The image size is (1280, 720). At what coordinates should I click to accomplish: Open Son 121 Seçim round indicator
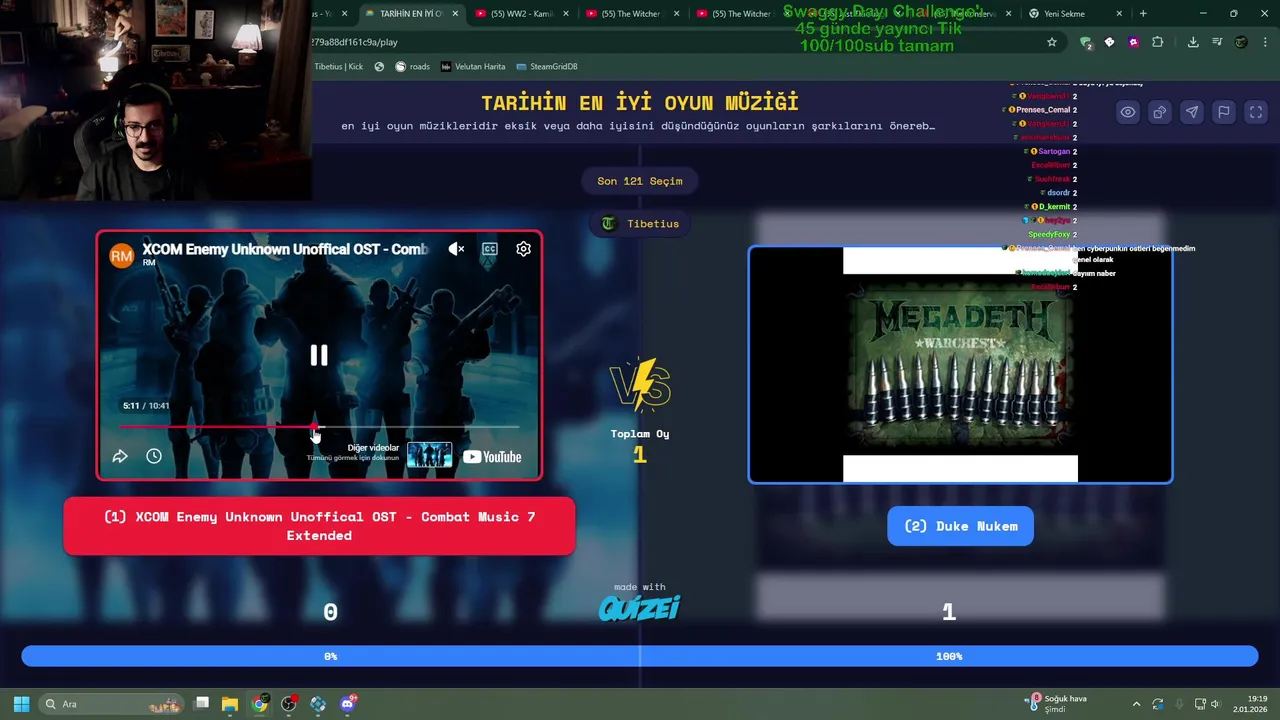[x=640, y=181]
